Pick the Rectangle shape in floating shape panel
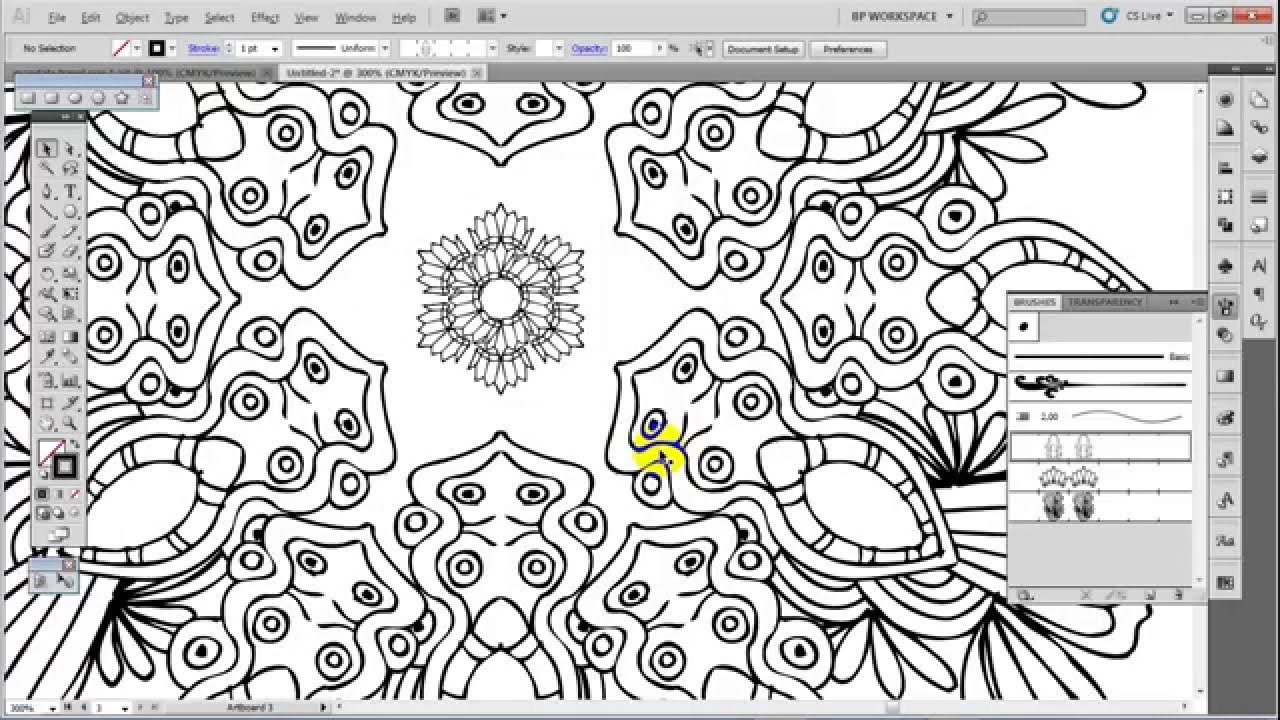Image resolution: width=1280 pixels, height=720 pixels. (x=28, y=98)
